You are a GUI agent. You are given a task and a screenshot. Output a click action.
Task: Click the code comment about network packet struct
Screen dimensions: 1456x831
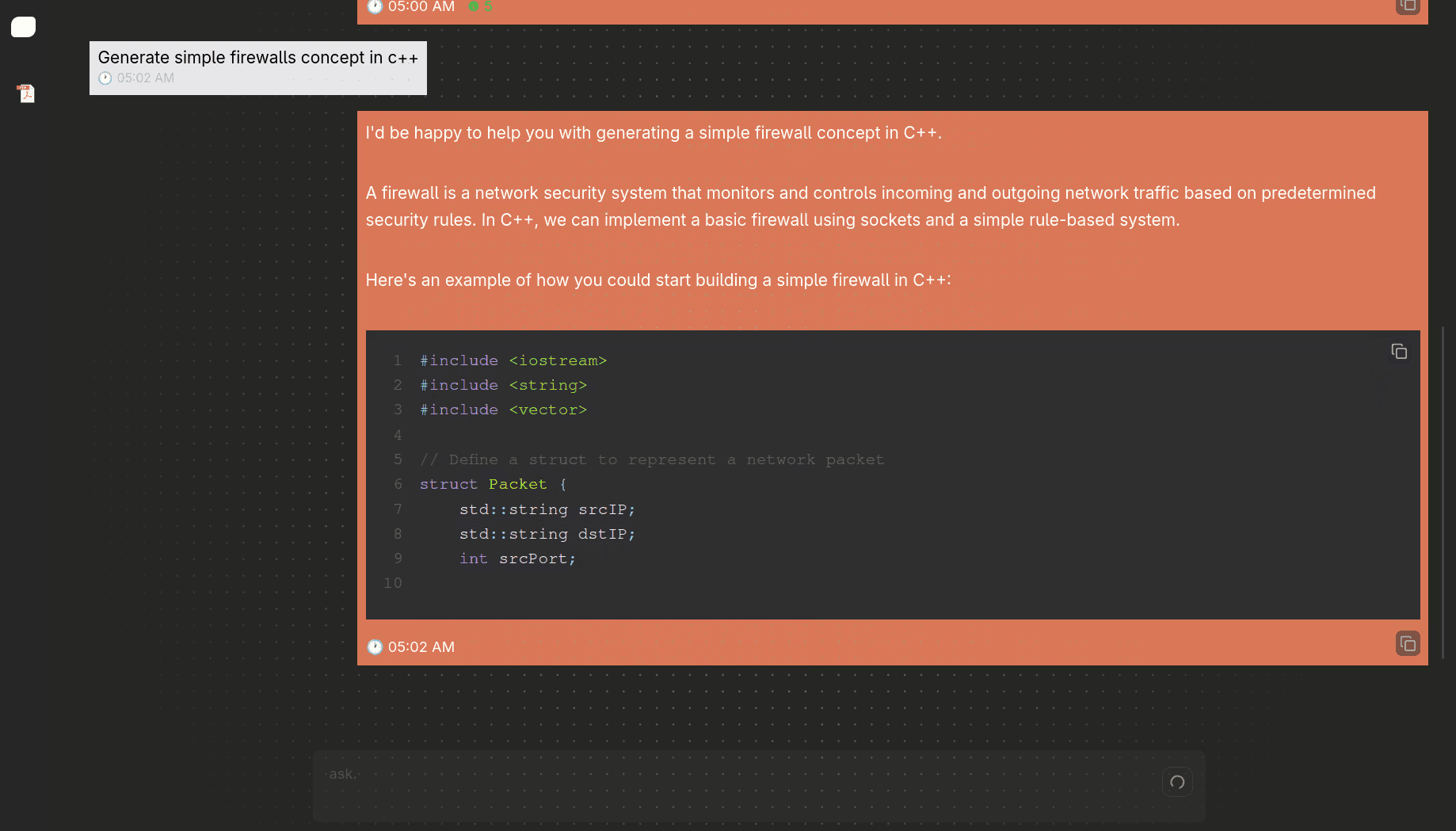click(651, 459)
